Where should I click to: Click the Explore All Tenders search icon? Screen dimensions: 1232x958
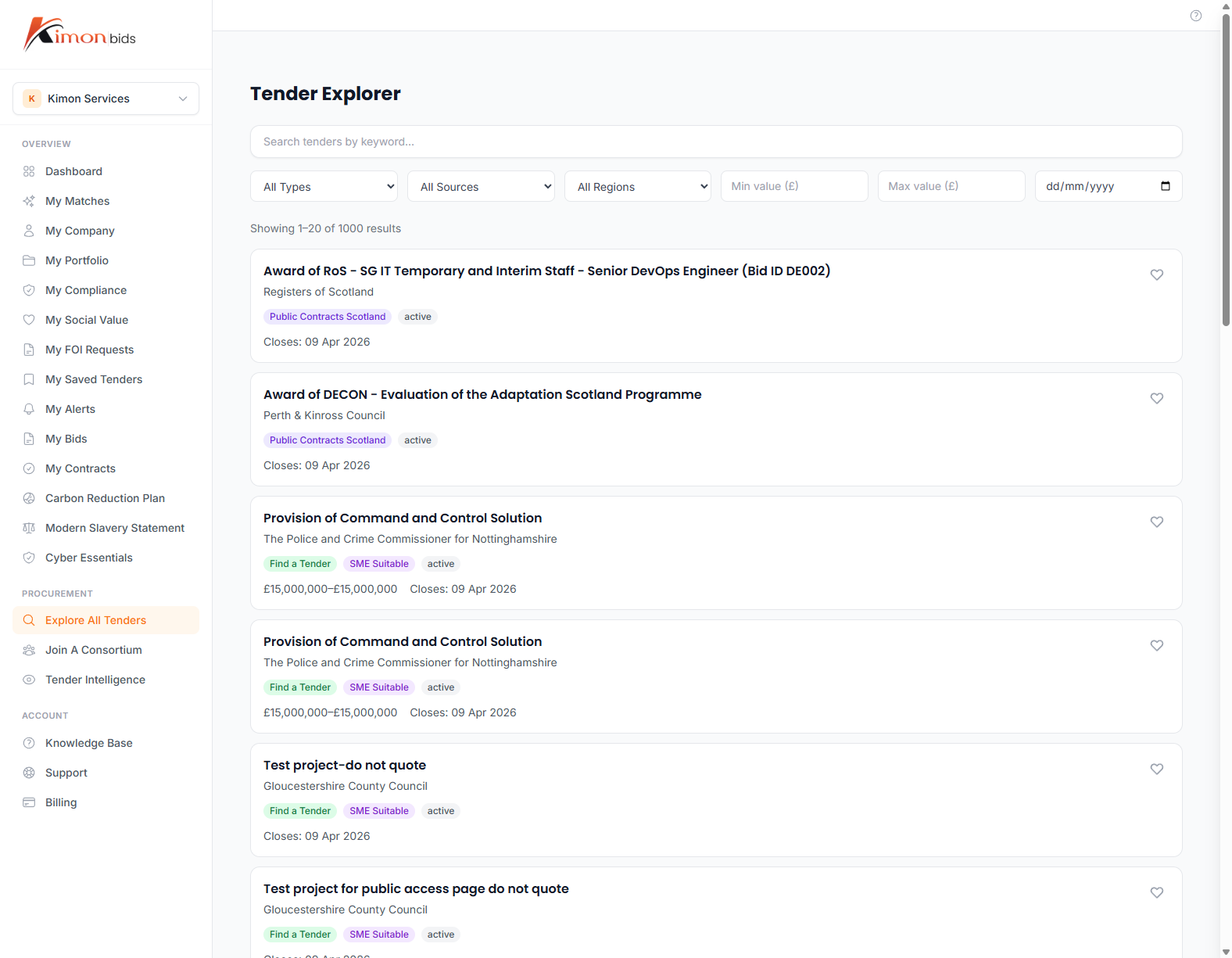pos(29,620)
